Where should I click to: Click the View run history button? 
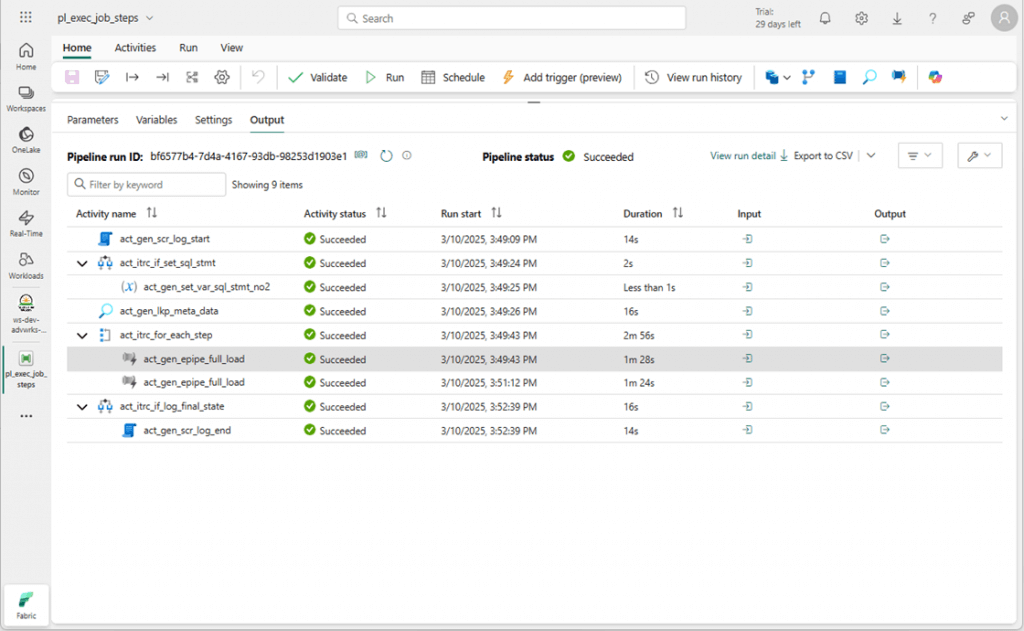pos(694,77)
